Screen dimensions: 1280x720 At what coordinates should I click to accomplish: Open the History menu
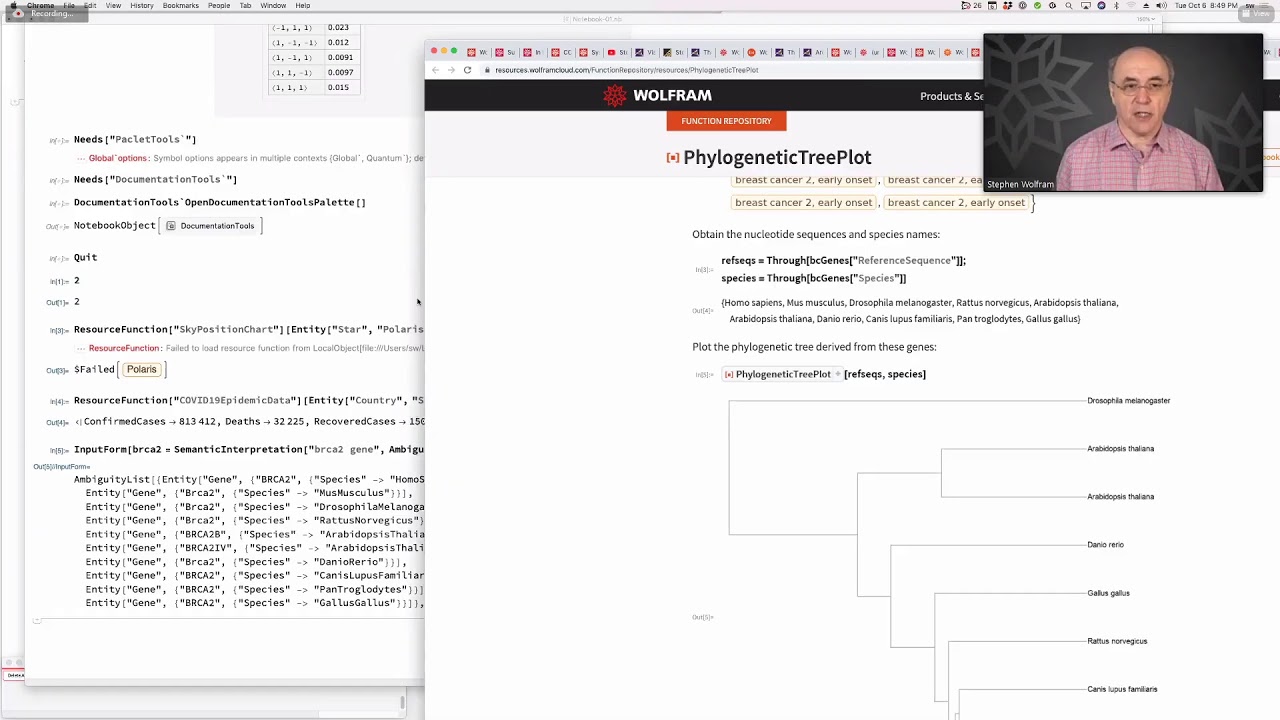(x=142, y=6)
